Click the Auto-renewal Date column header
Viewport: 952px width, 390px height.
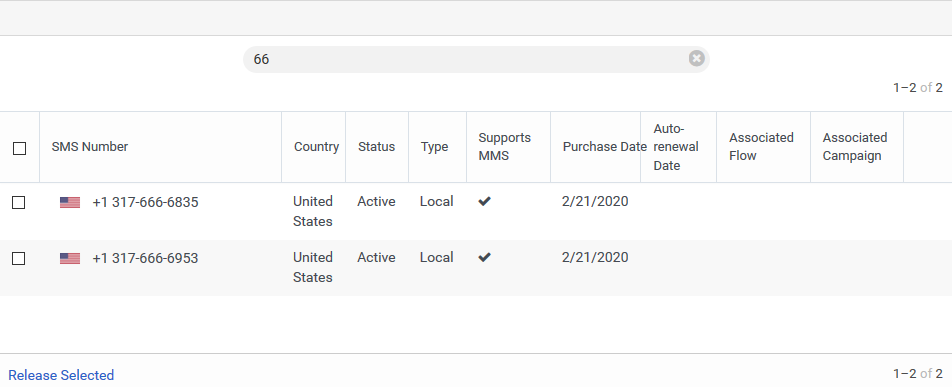[x=676, y=147]
